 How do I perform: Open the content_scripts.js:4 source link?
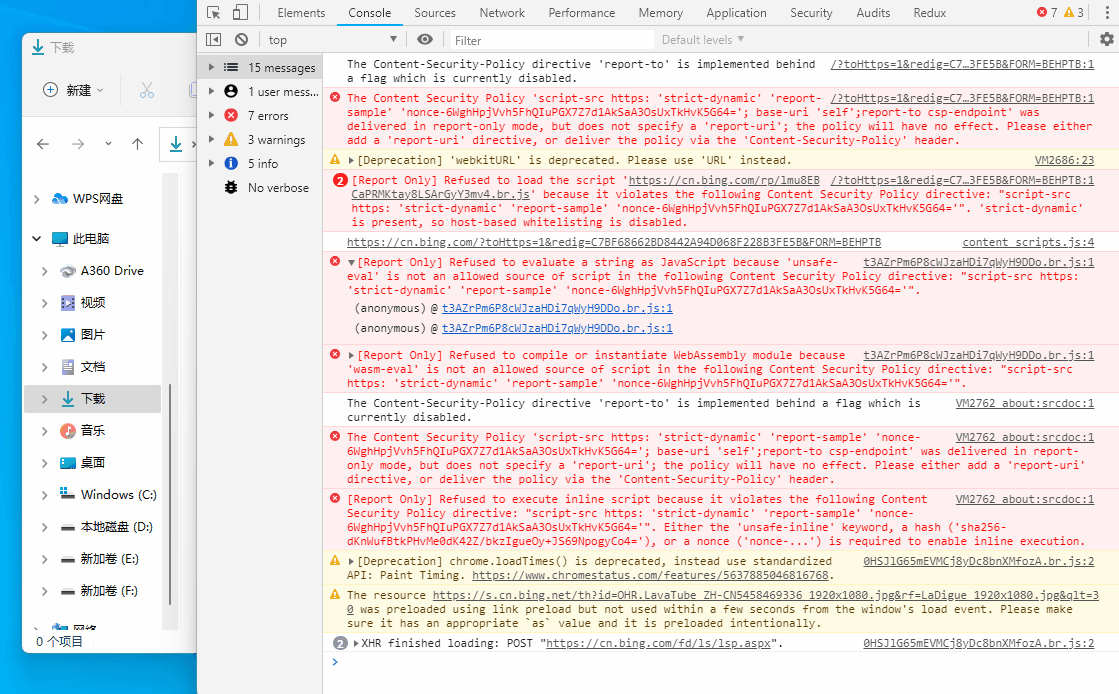point(1028,243)
